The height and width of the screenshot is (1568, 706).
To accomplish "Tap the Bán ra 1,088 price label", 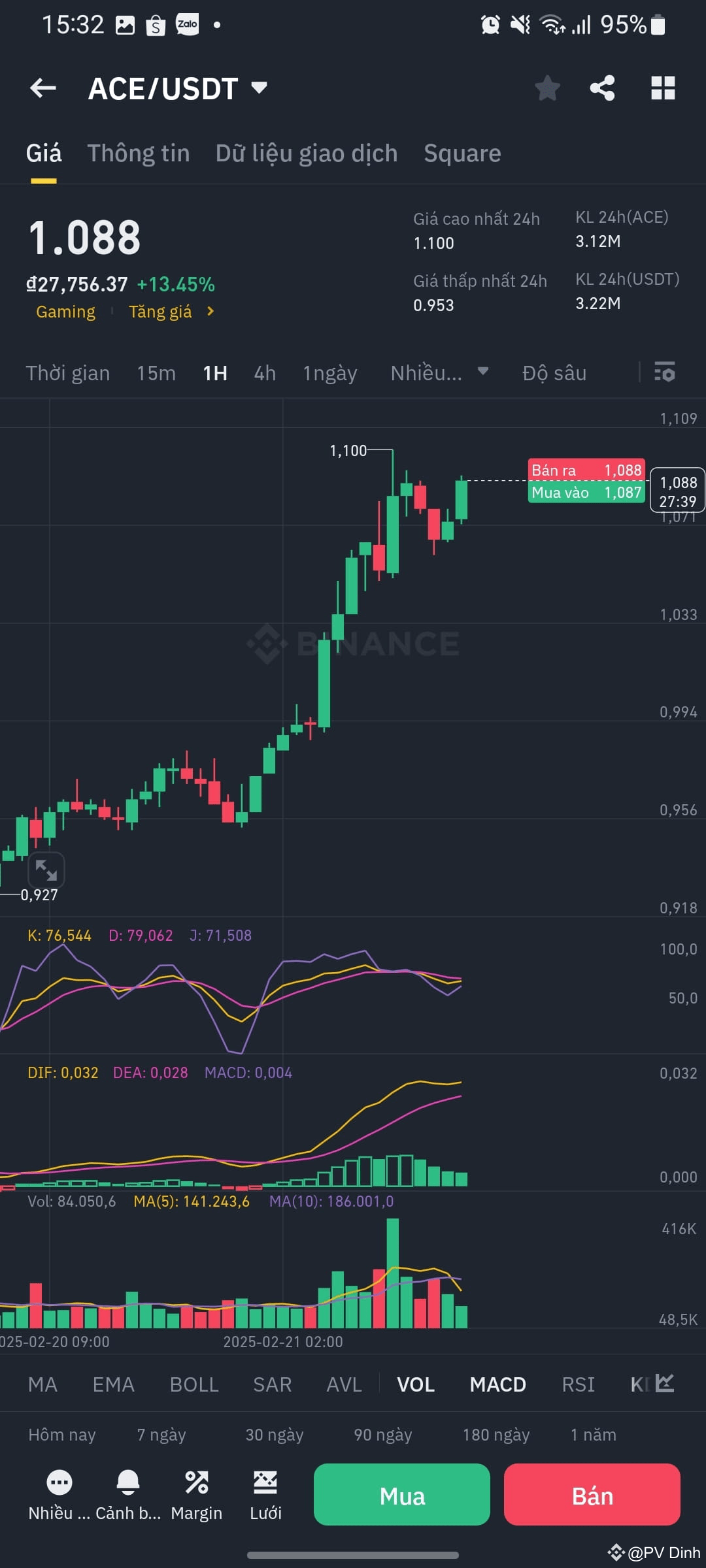I will [586, 469].
